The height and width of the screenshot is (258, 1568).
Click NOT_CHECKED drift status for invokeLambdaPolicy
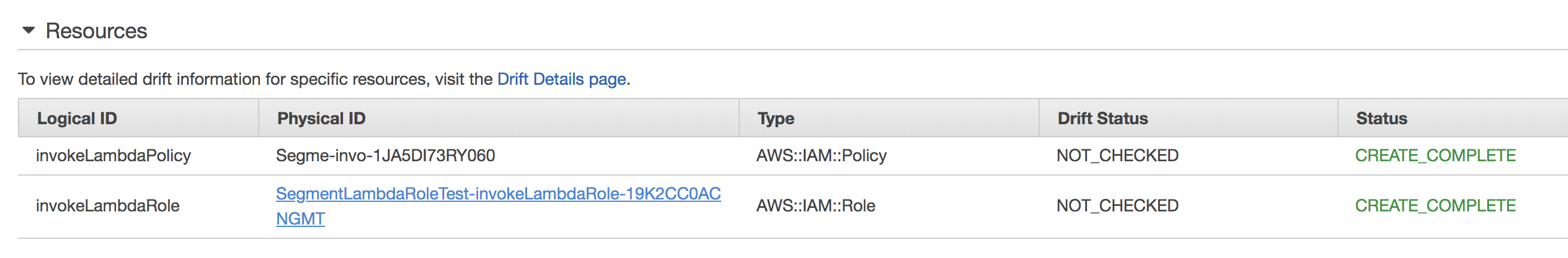click(x=1117, y=156)
